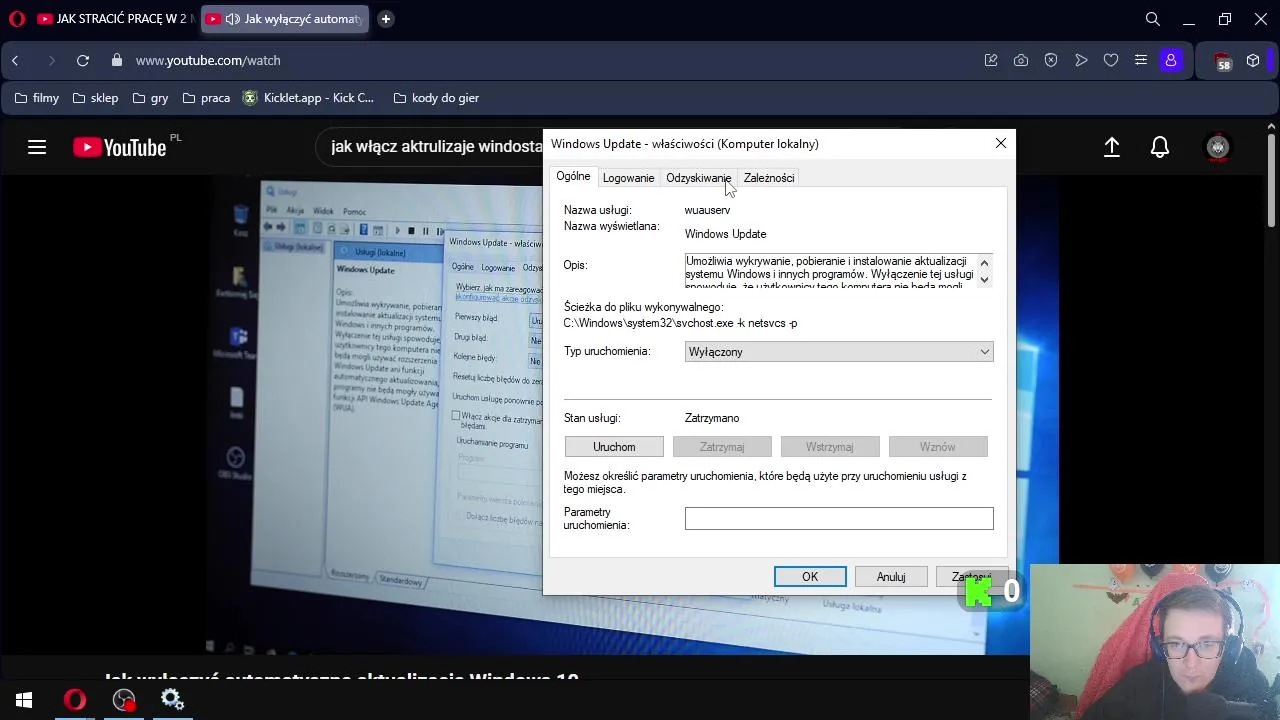This screenshot has height=720, width=1280.
Task: Open the Settings gear taskbar icon
Action: tap(172, 700)
